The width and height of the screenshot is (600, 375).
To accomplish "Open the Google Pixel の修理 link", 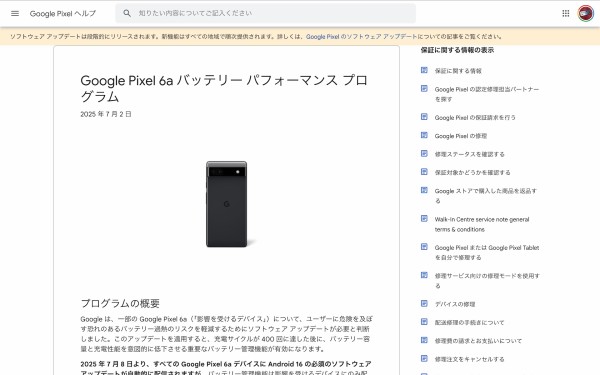I will click(461, 136).
